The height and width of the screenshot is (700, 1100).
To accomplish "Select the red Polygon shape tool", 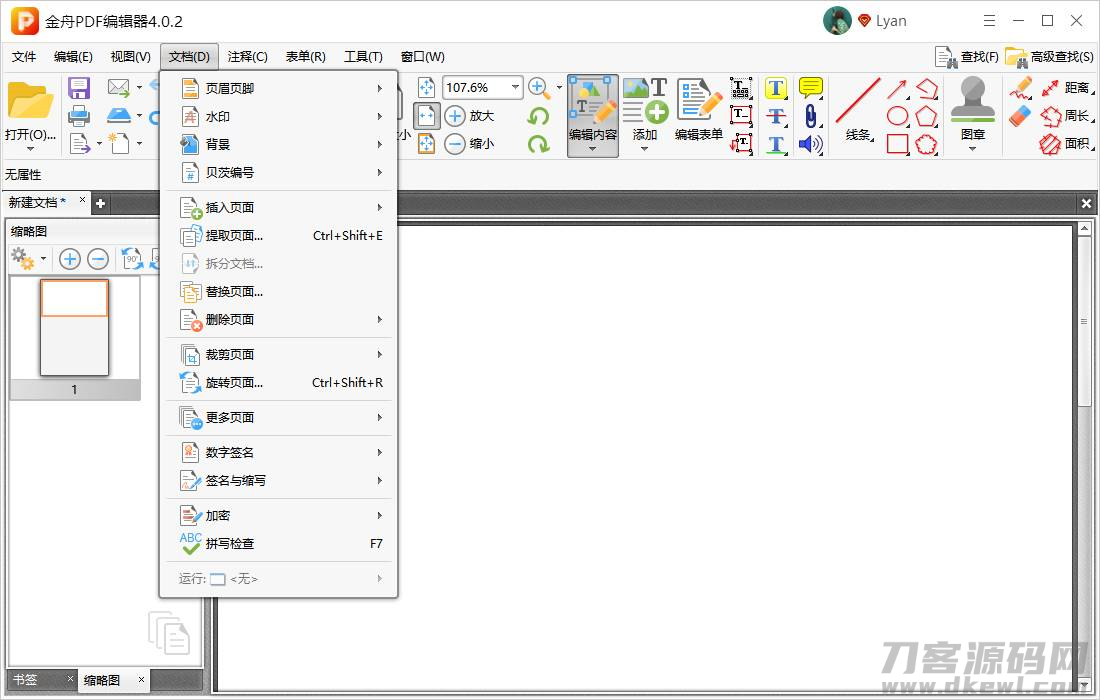I will click(926, 116).
